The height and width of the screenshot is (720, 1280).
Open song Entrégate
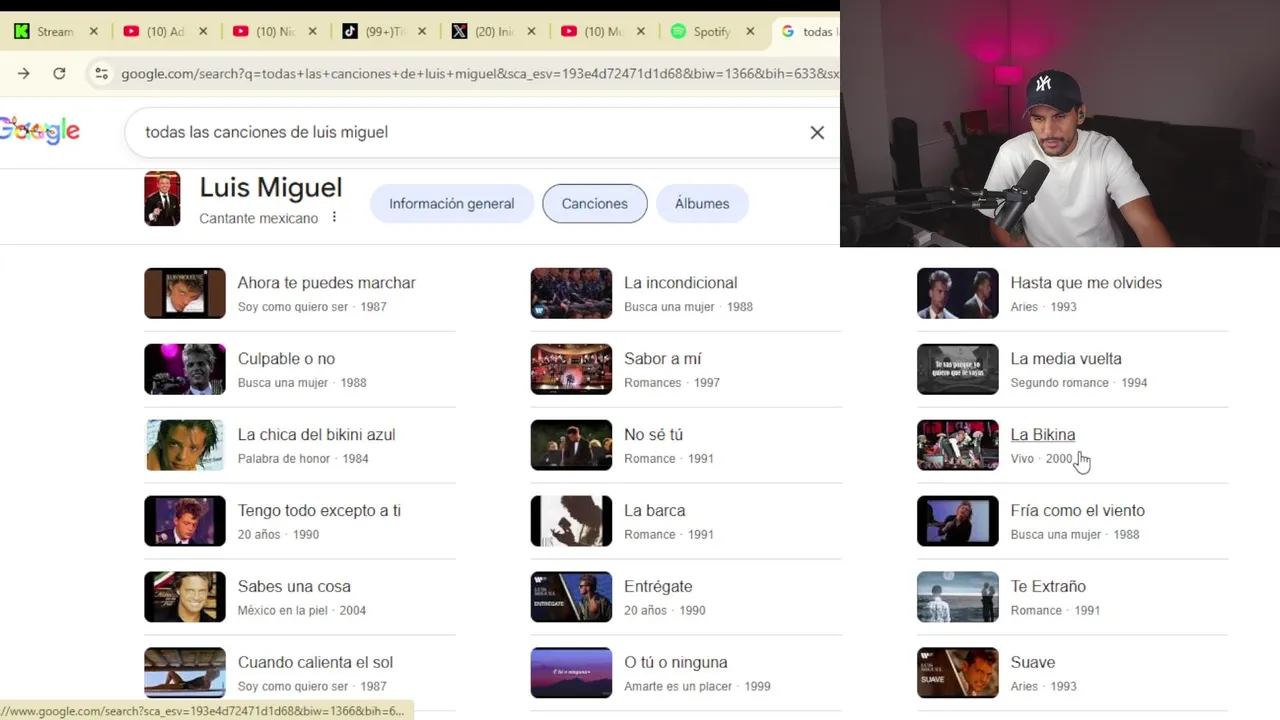658,587
